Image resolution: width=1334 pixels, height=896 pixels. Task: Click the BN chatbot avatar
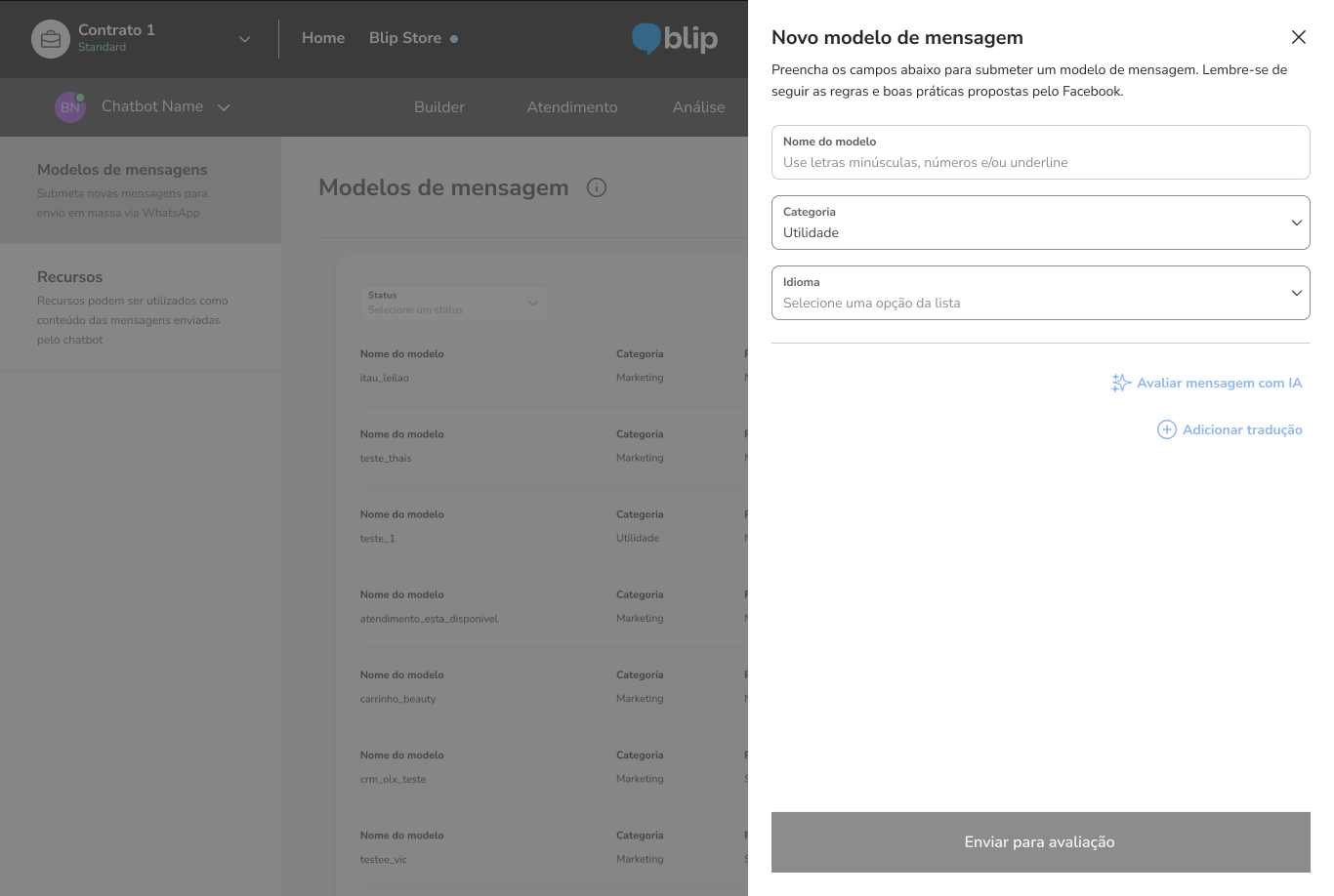(x=70, y=106)
